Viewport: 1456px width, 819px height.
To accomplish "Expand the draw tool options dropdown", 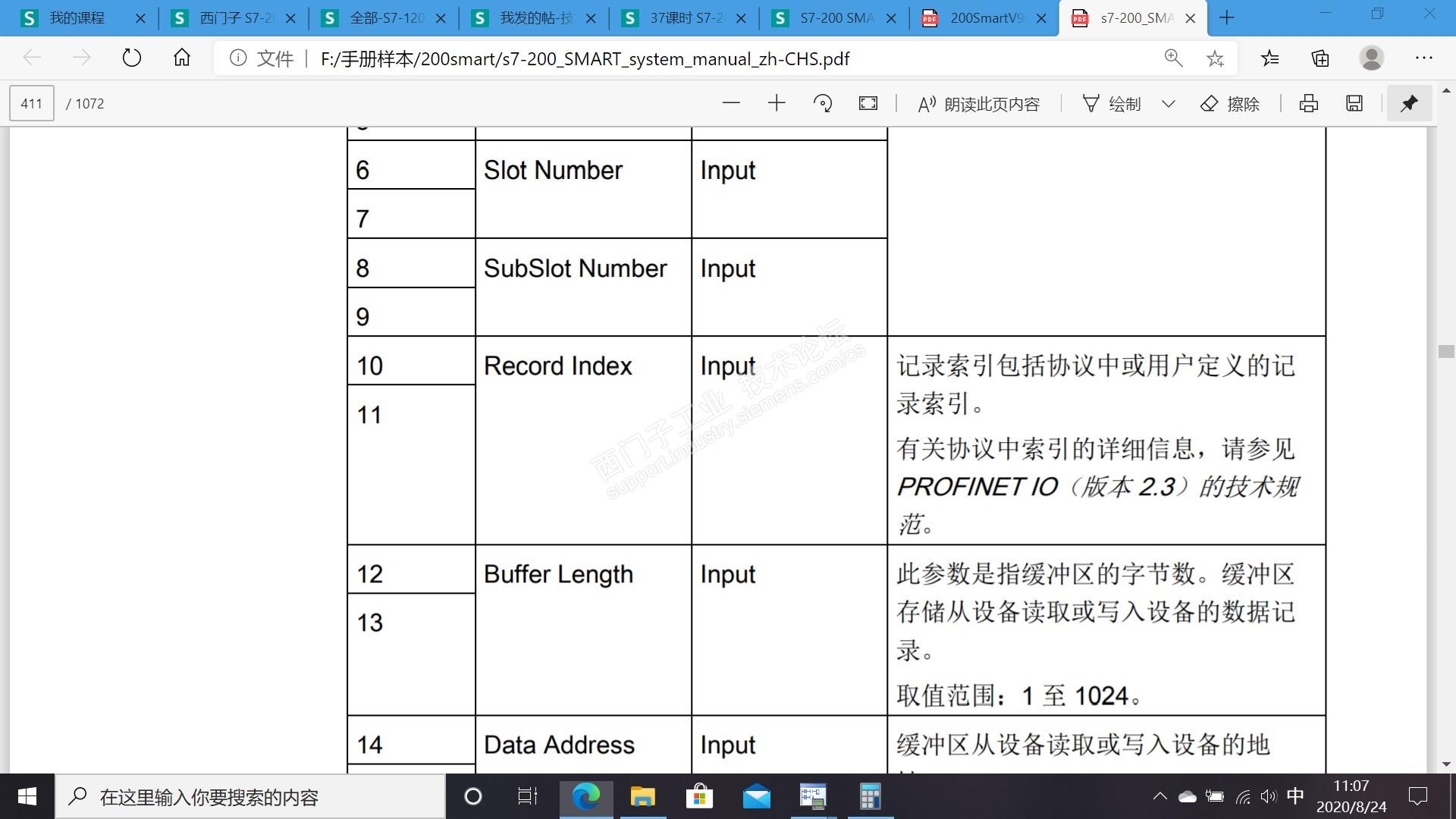I will coord(1169,104).
